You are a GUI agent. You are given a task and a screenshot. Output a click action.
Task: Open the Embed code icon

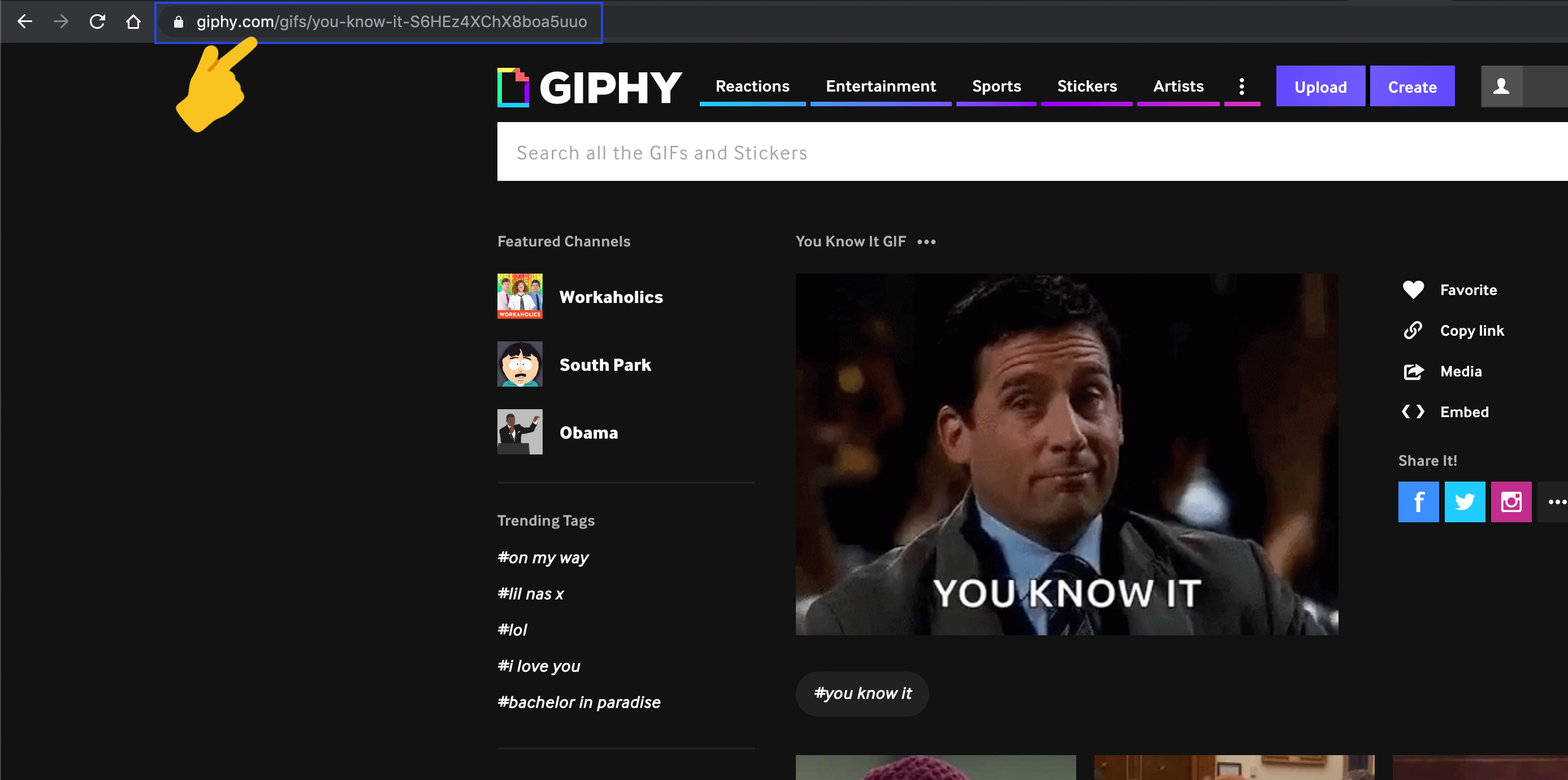[1413, 411]
